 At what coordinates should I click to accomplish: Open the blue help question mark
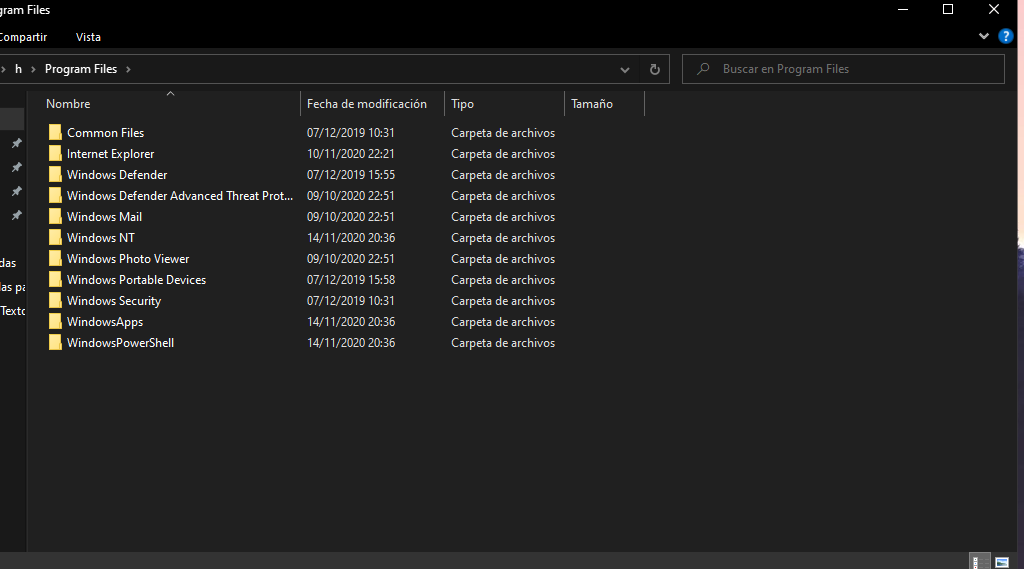pos(1006,37)
